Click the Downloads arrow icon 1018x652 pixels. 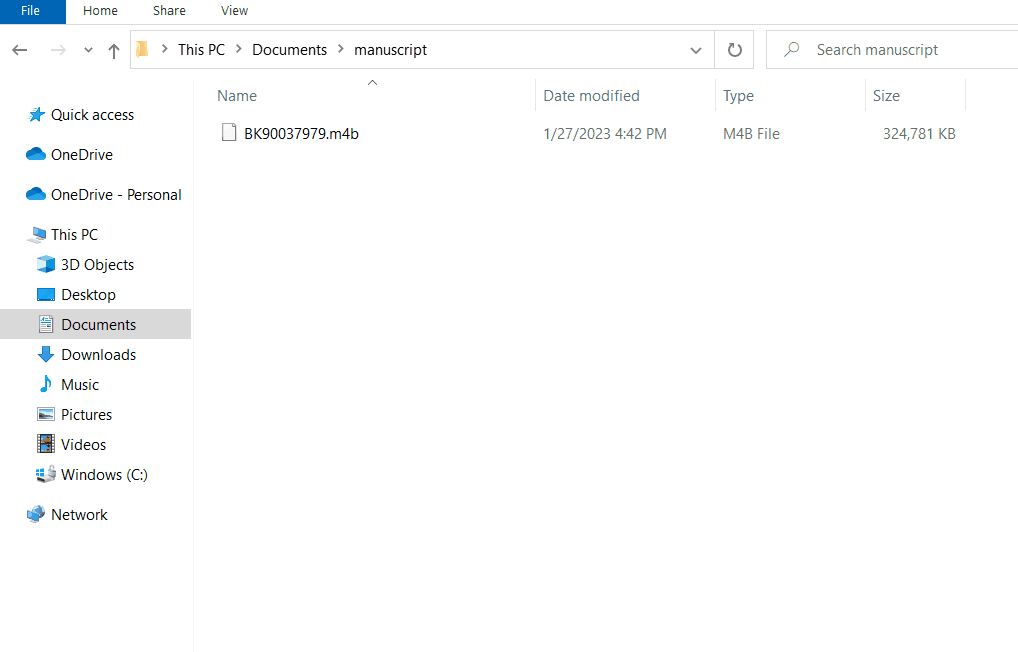[45, 355]
